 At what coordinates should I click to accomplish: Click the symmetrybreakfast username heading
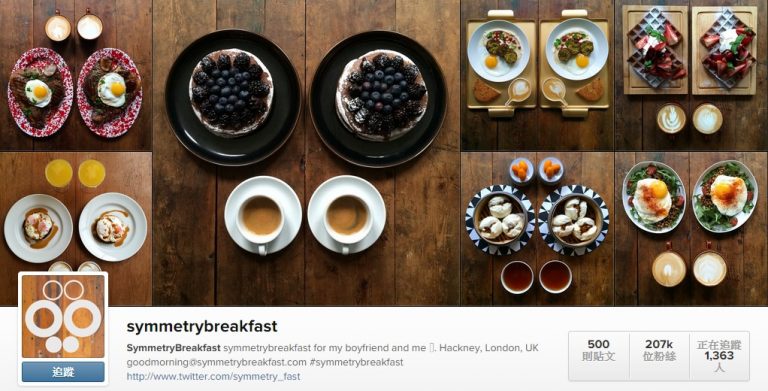tap(202, 326)
